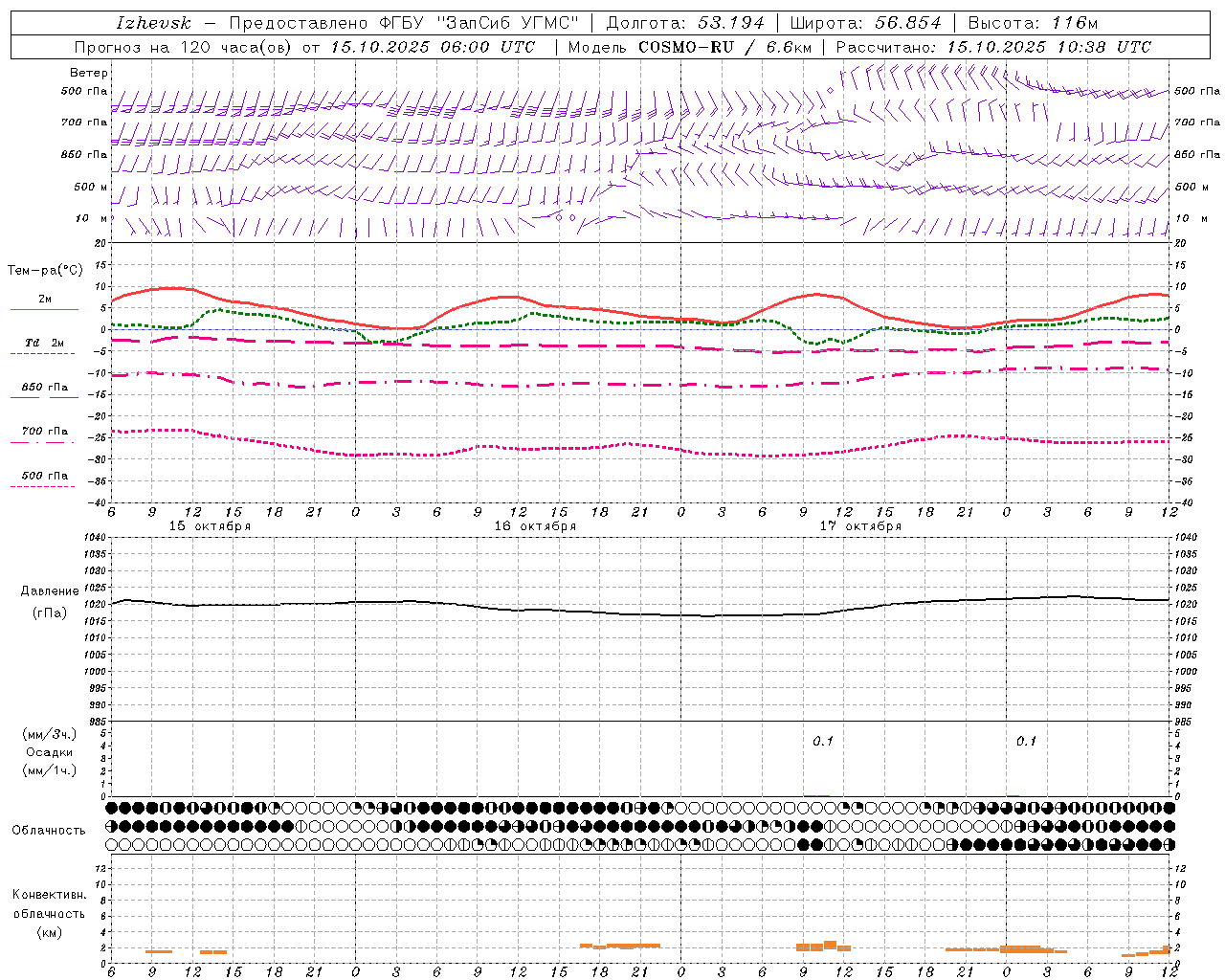Click the "Прогноз на 120 часа(ов)" forecast text
Screen dimensions: 1225x980
tap(184, 47)
